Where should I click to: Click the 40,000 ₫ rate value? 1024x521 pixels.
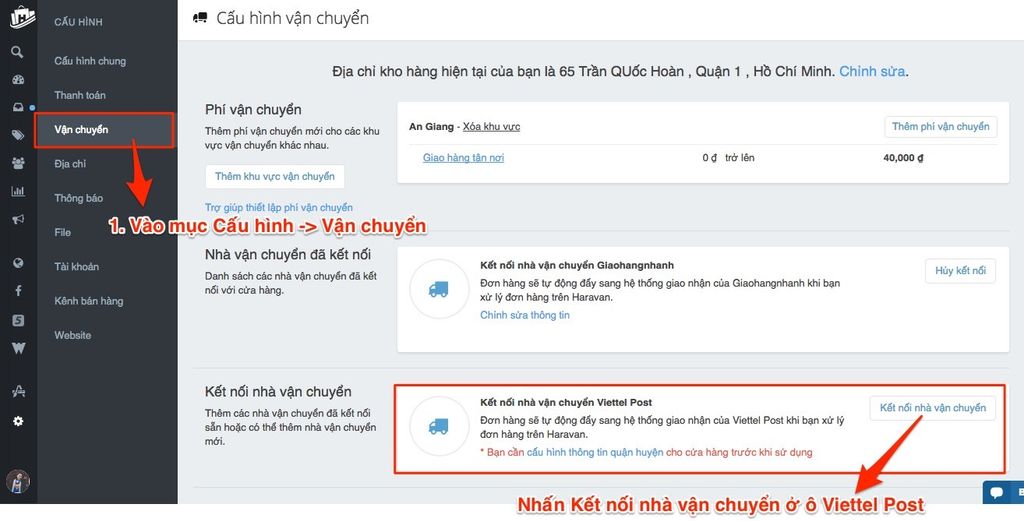tap(903, 158)
